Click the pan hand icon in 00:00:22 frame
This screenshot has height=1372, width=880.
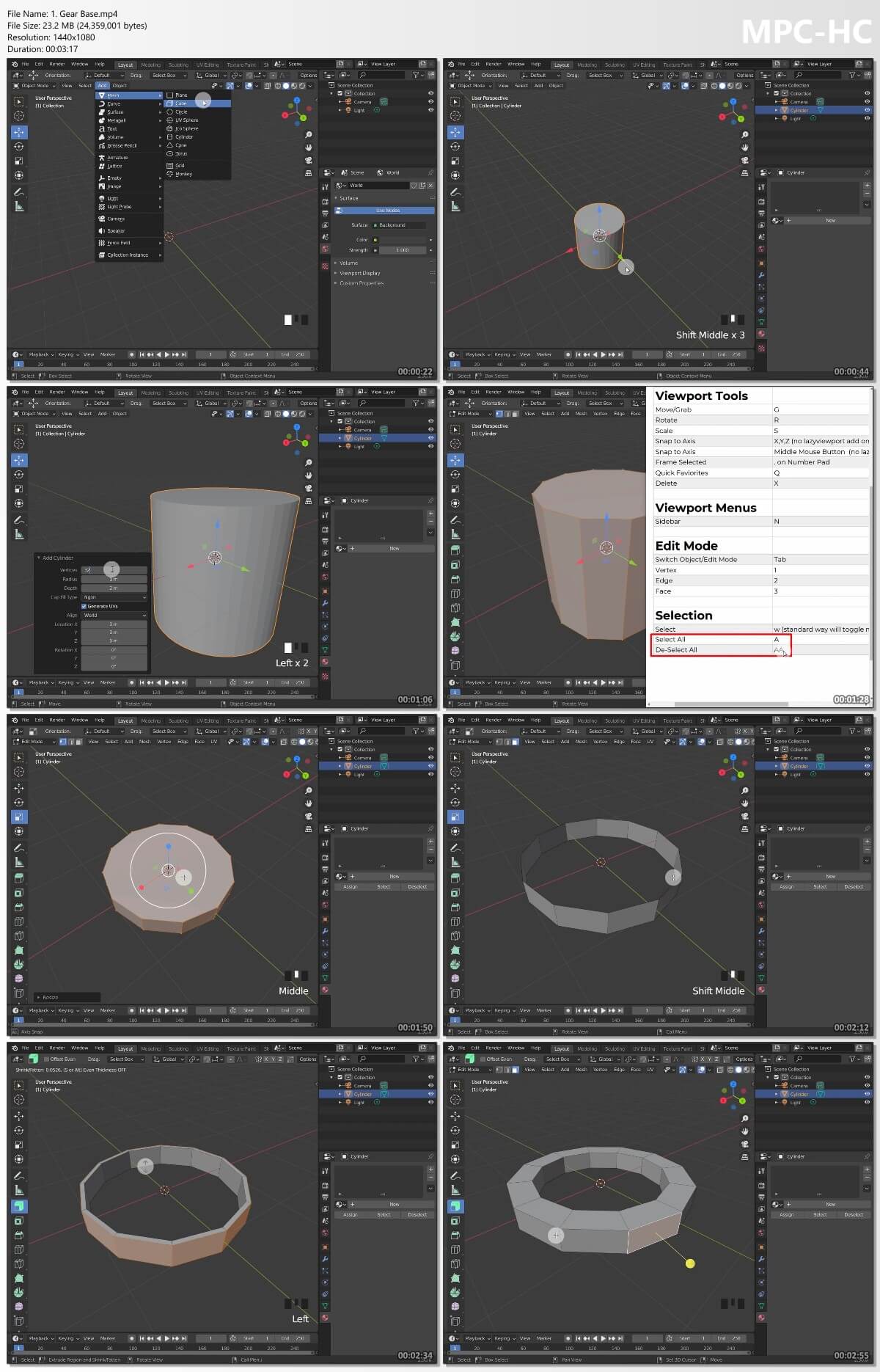coord(309,147)
